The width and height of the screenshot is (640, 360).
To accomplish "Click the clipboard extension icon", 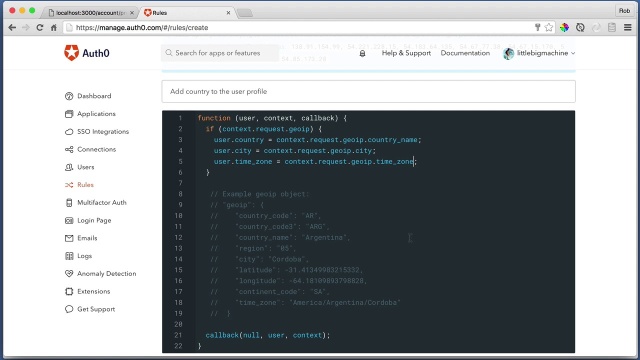I will 612,27.
